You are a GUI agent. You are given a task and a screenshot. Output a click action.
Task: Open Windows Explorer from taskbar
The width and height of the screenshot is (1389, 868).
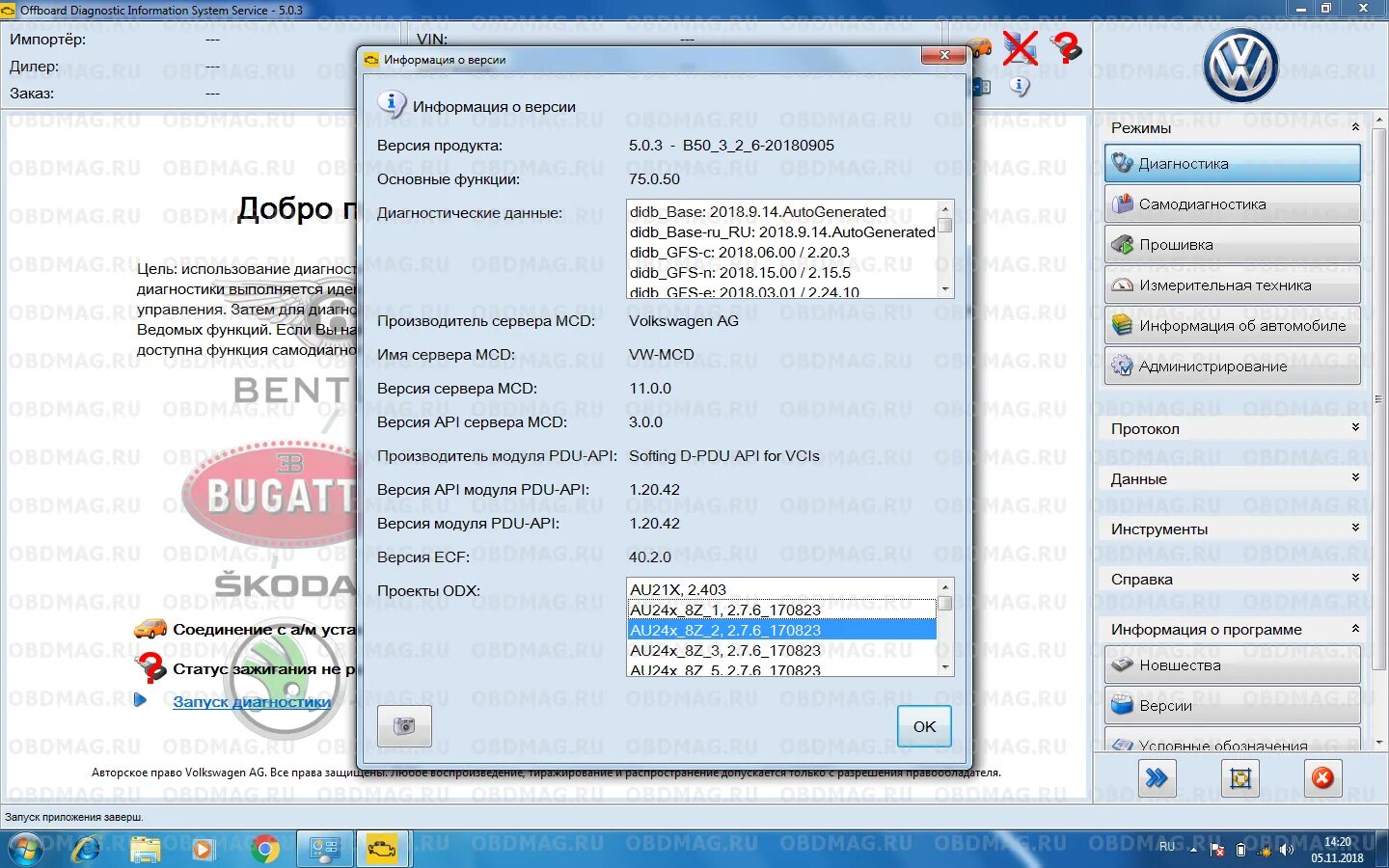point(145,849)
